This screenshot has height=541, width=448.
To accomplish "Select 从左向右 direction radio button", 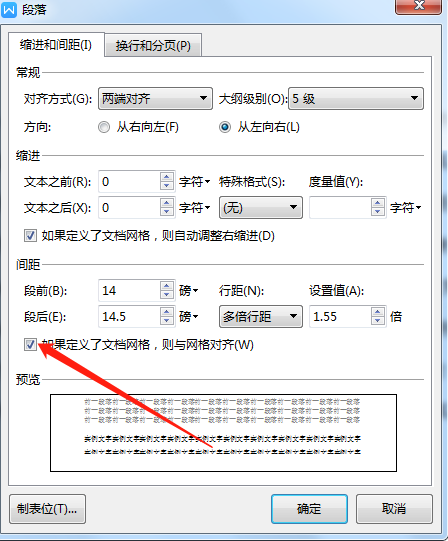I will (x=225, y=127).
